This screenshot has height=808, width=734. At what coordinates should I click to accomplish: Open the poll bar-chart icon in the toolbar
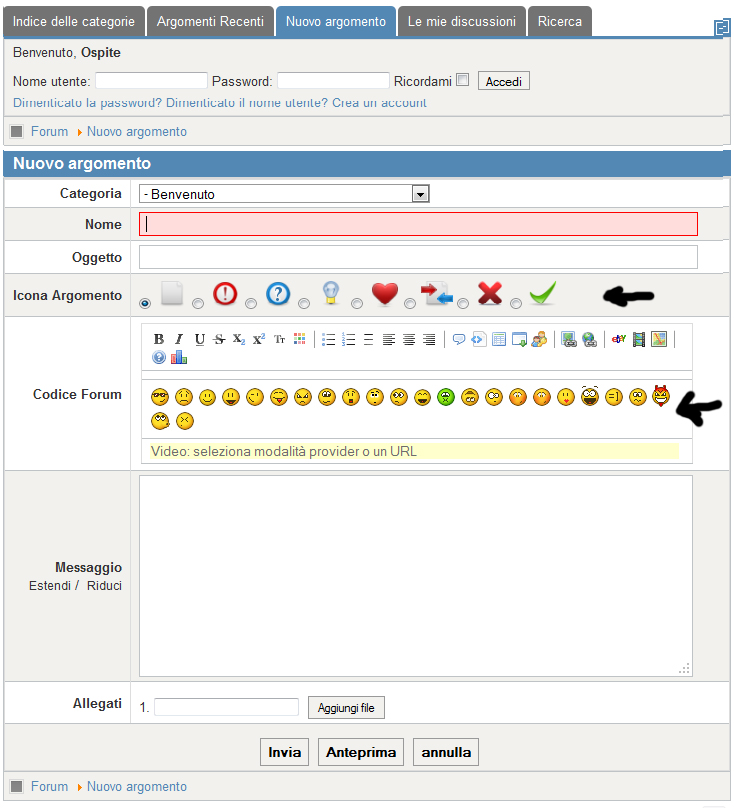[x=179, y=357]
